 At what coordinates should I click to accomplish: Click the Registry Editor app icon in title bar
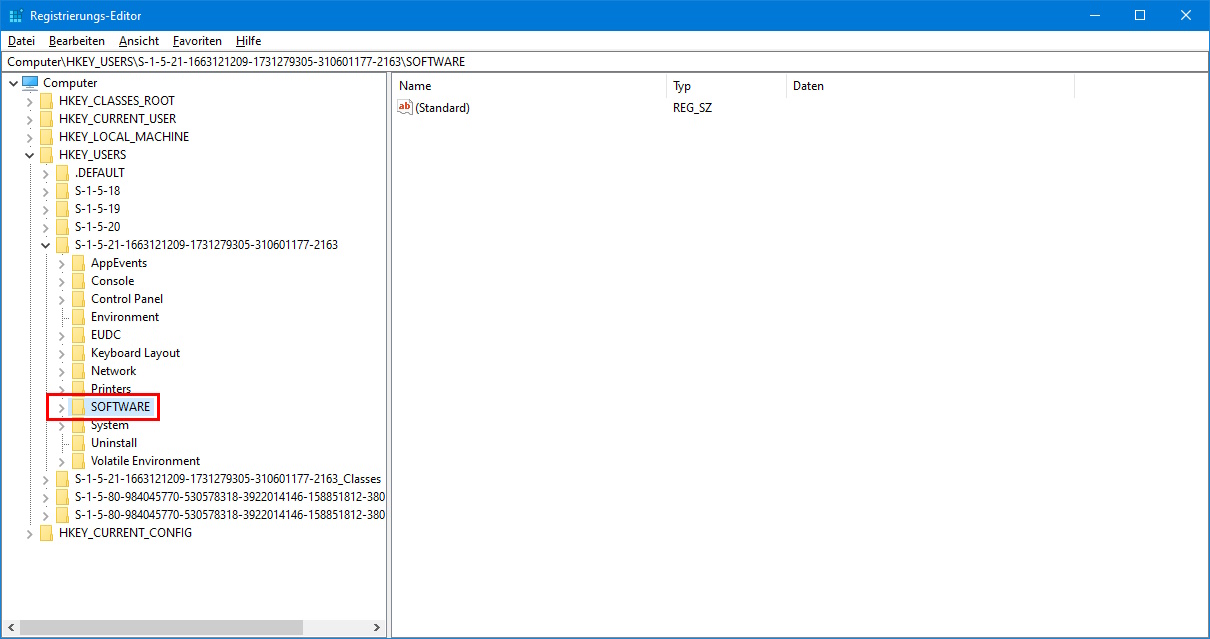click(16, 15)
